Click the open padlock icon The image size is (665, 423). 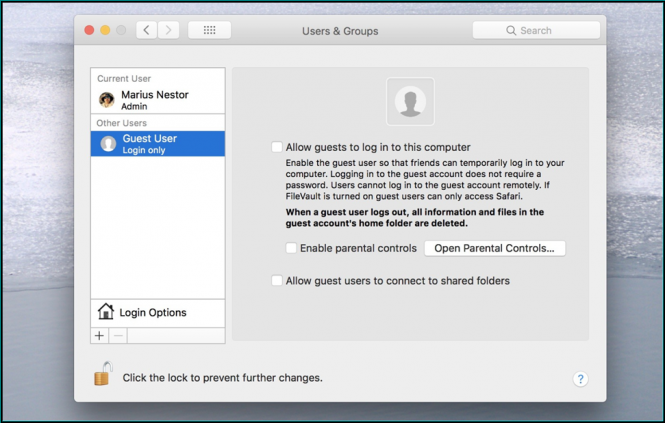coord(103,374)
